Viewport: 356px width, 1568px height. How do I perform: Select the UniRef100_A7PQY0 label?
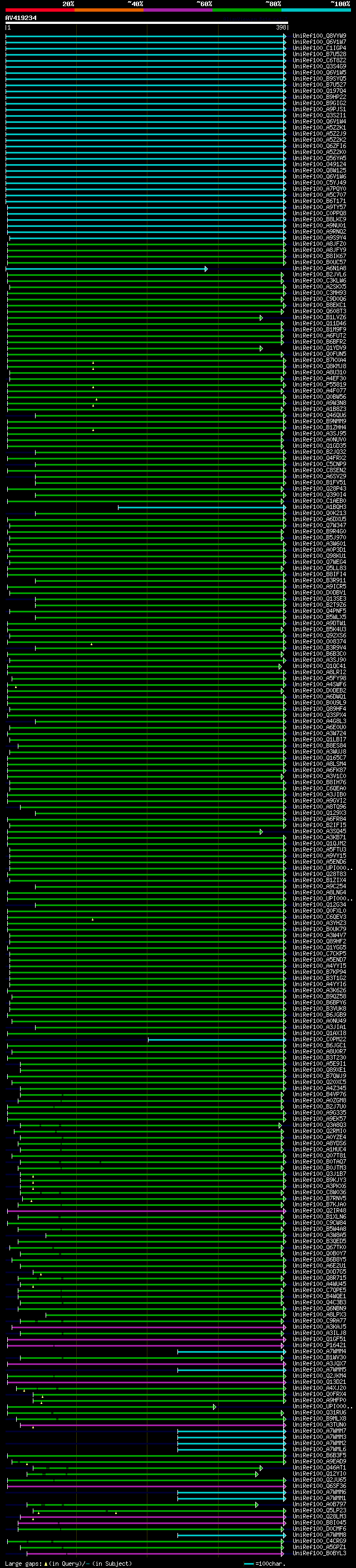(x=319, y=189)
